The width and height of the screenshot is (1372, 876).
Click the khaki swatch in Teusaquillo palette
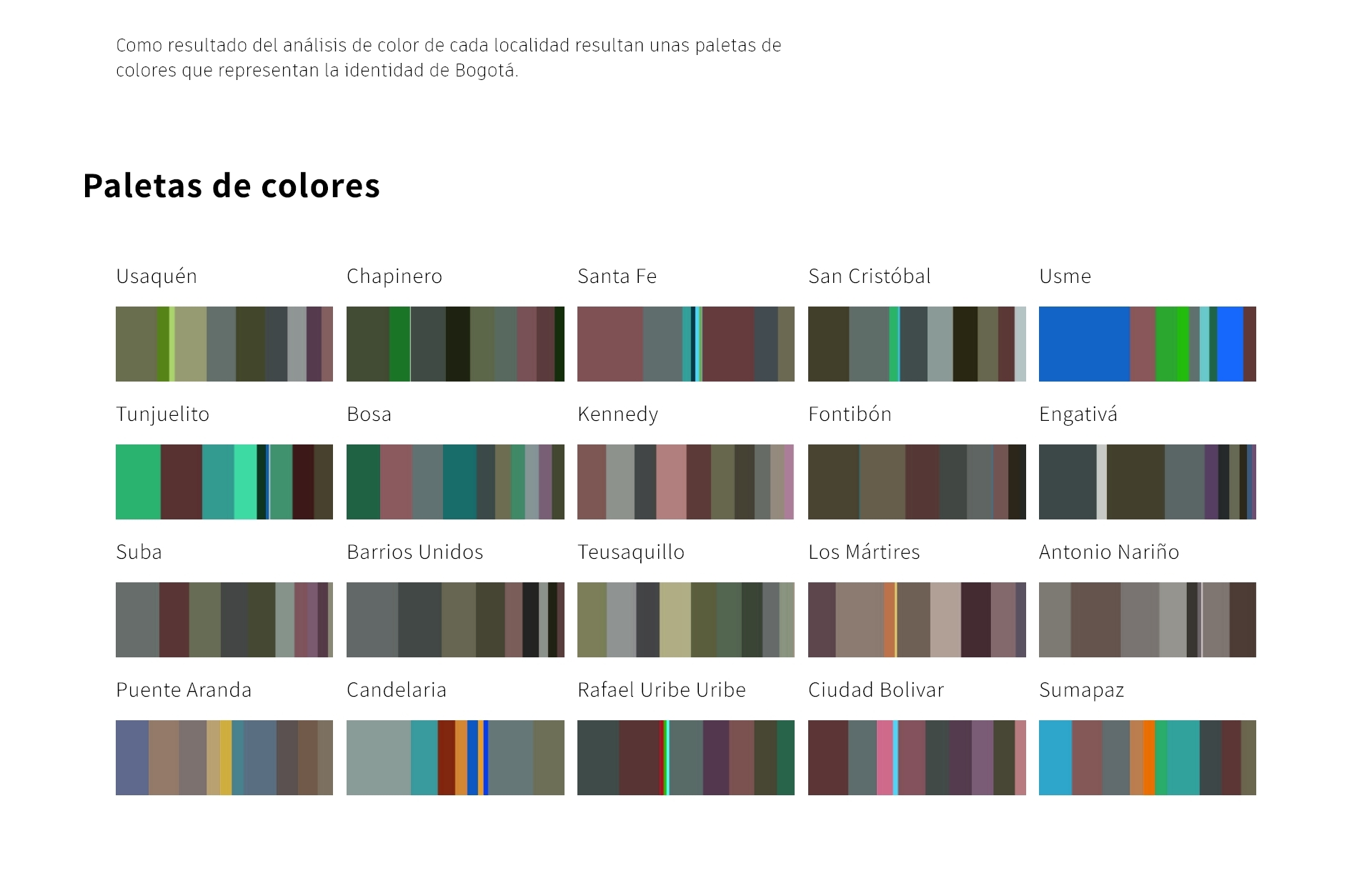pyautogui.click(x=675, y=619)
